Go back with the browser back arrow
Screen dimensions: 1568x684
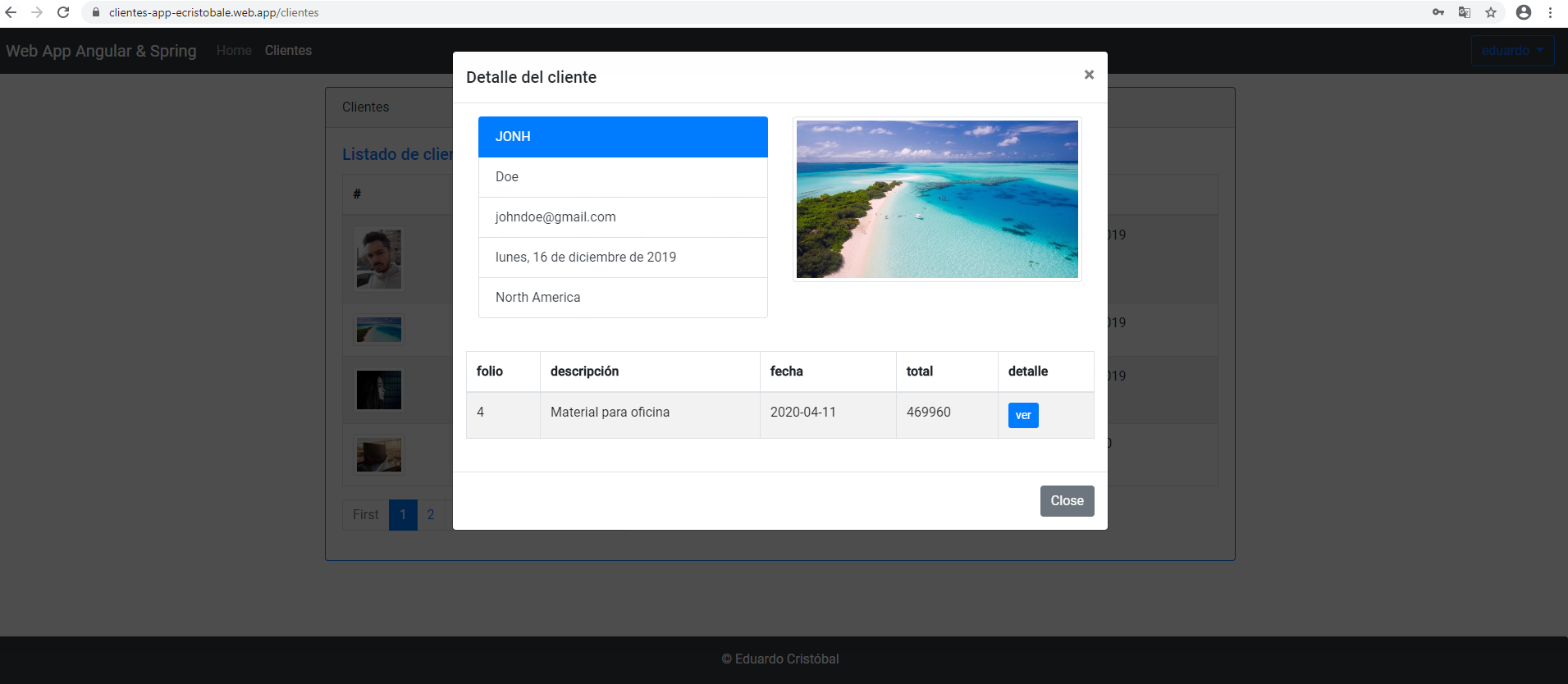pos(11,12)
